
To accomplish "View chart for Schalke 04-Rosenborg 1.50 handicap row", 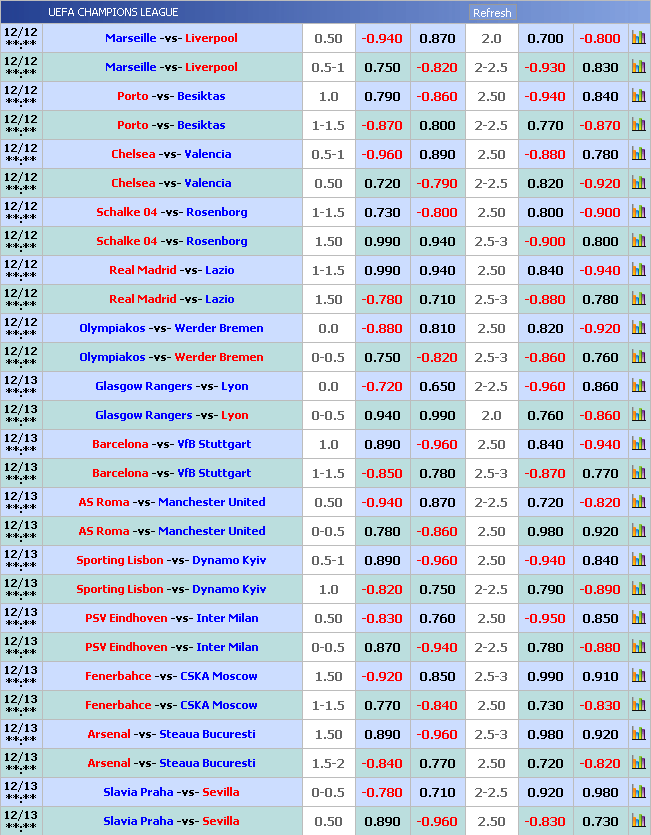I will click(638, 241).
